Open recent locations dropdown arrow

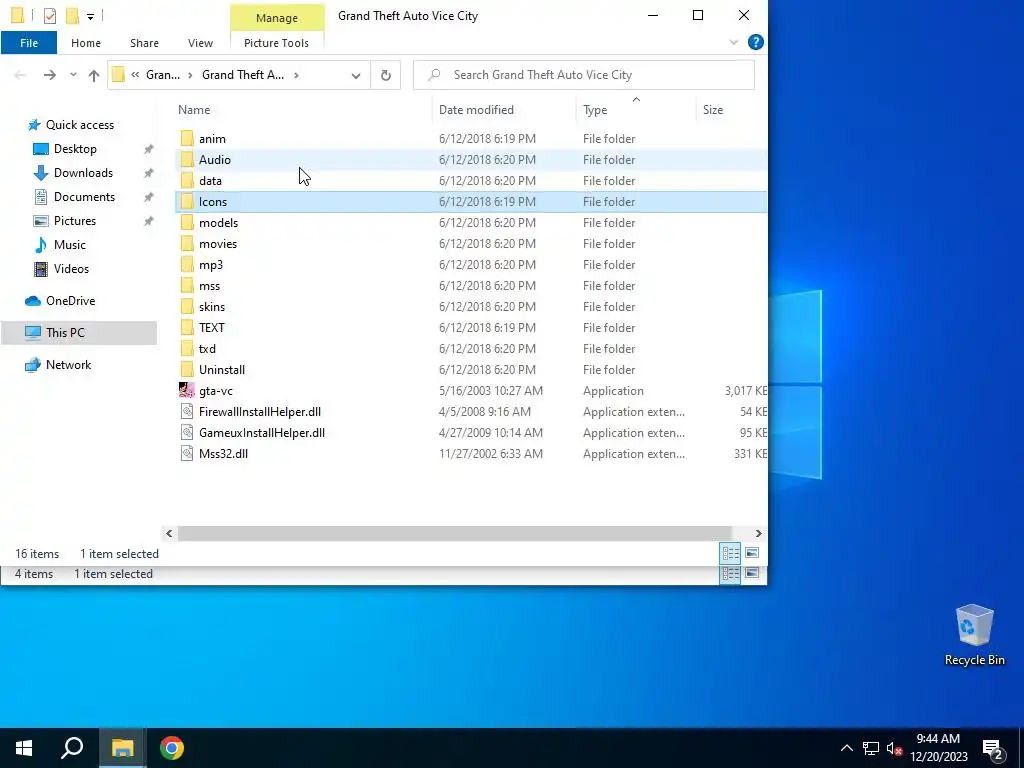pos(73,75)
